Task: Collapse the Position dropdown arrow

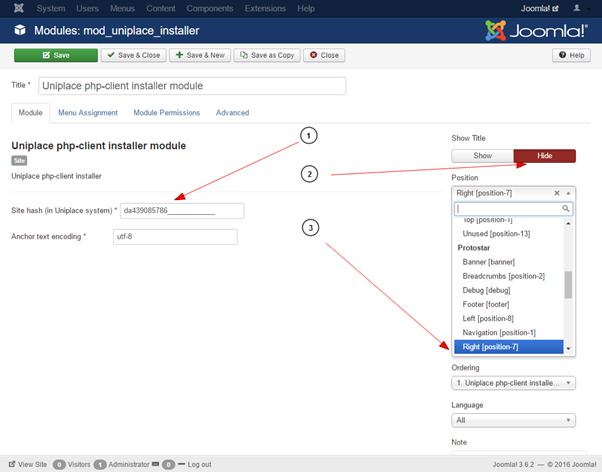Action: [568, 193]
